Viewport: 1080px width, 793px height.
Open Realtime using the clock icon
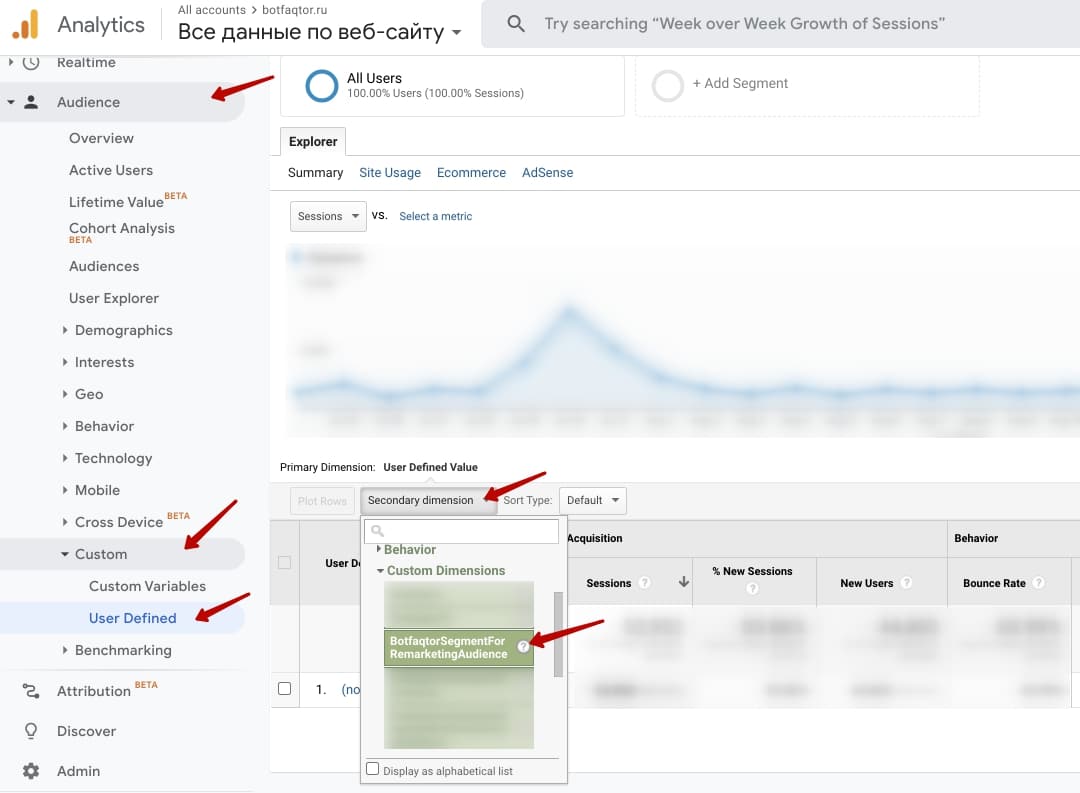coord(30,62)
